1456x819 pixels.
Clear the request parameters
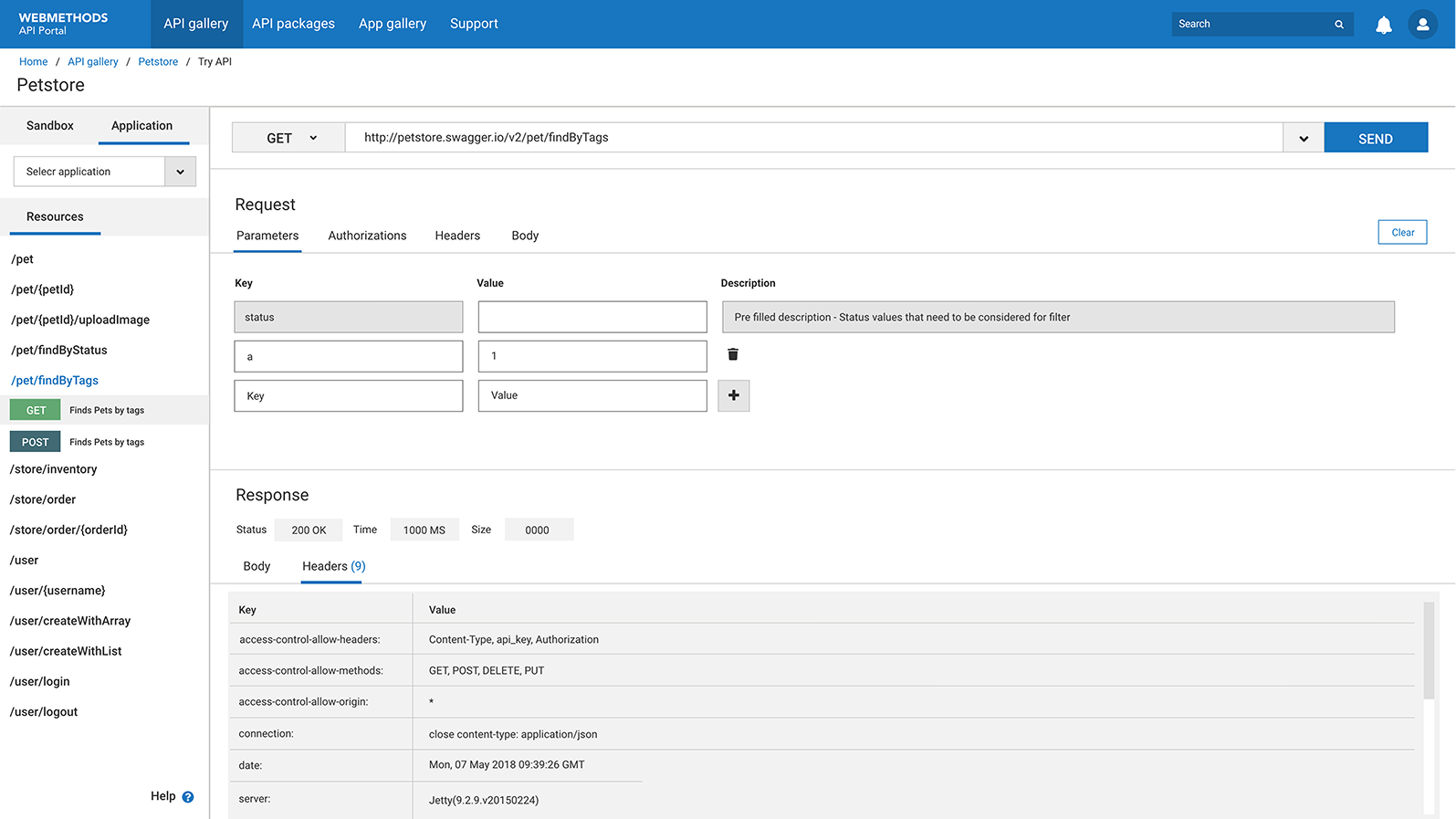pos(1402,233)
